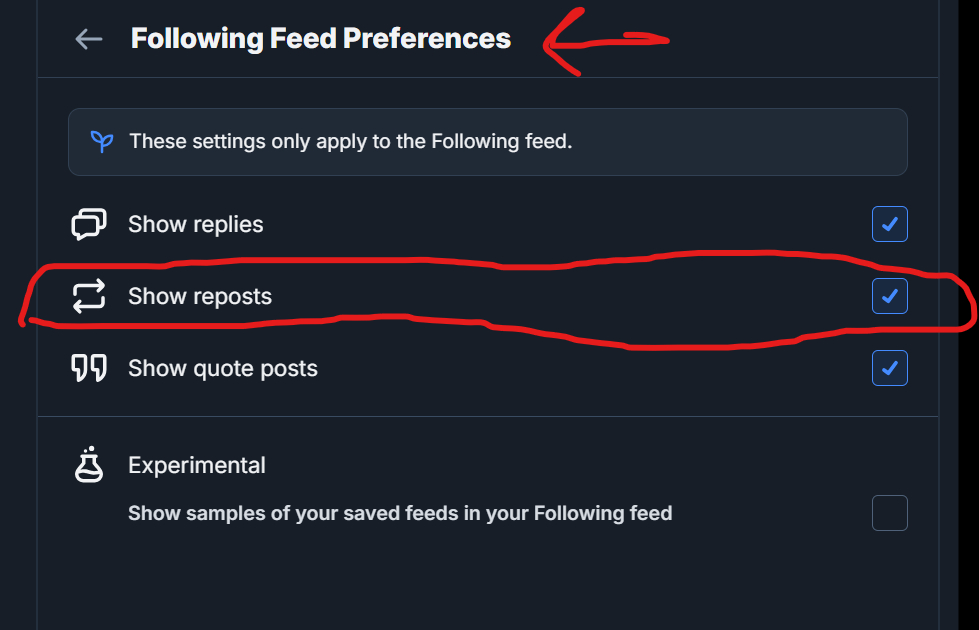The width and height of the screenshot is (979, 630).
Task: Select the "Show reposts" label text
Action: point(200,296)
